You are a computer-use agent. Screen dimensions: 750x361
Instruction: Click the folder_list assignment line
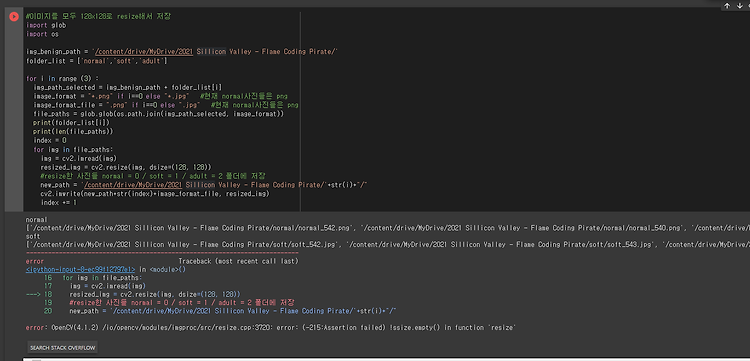(96, 61)
